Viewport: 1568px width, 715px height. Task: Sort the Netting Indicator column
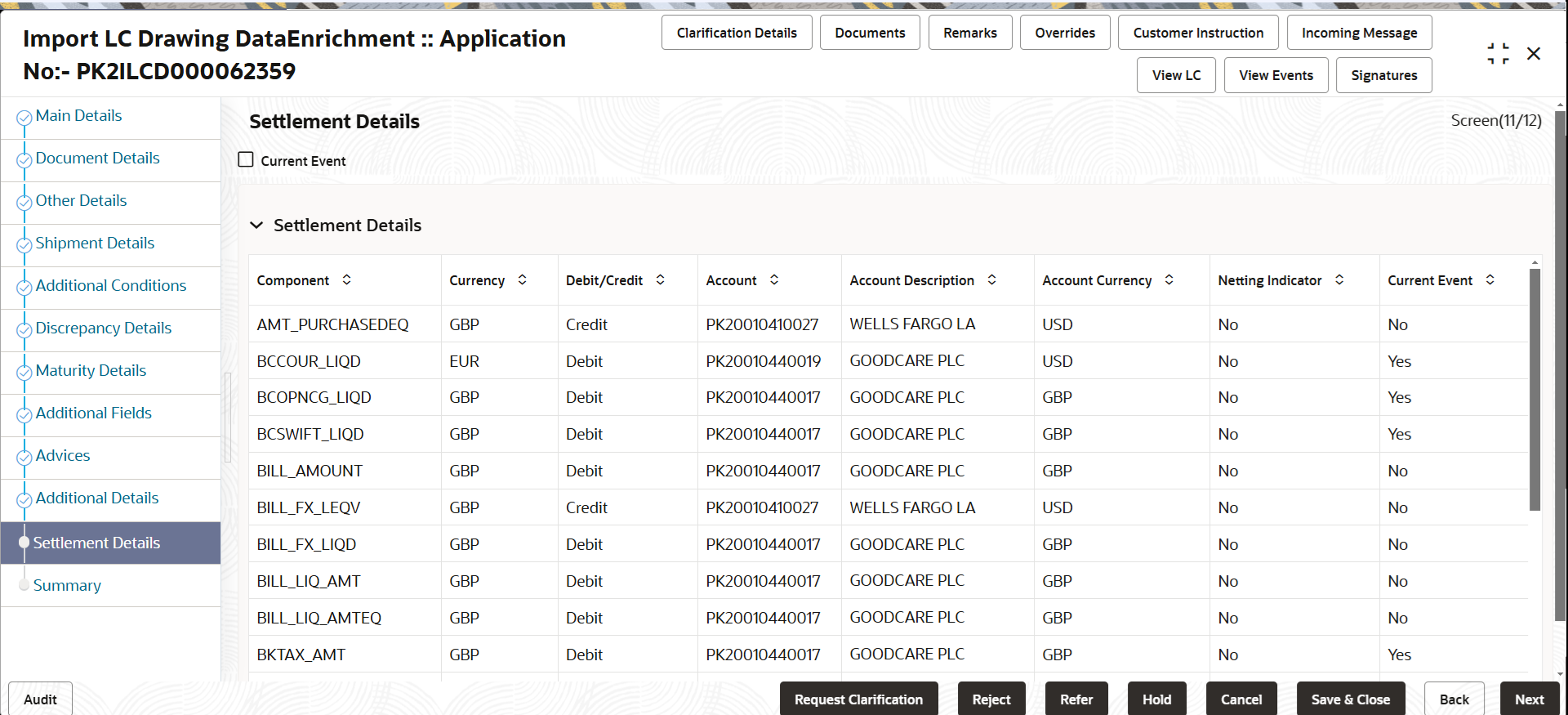[x=1339, y=279]
